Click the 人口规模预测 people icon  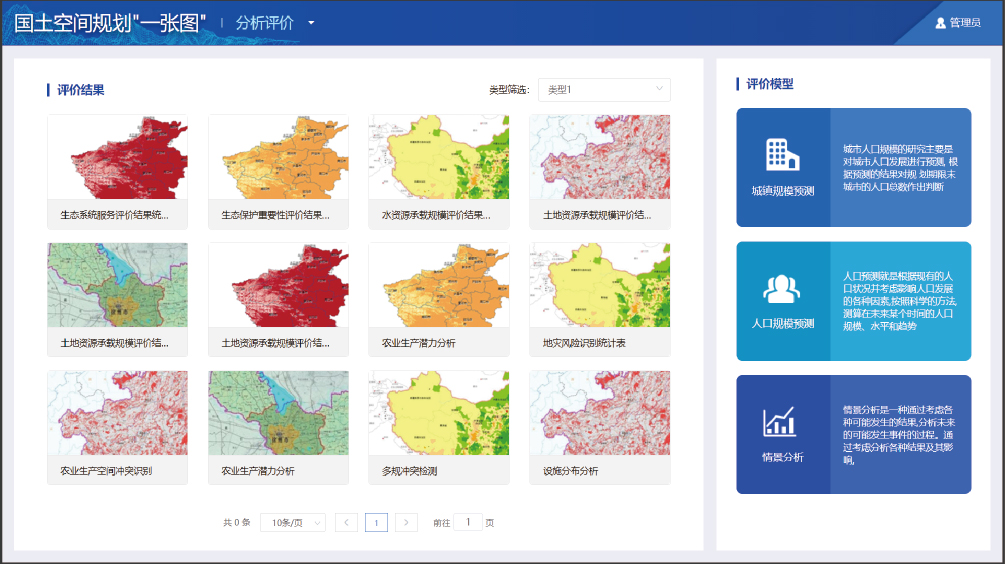(781, 288)
